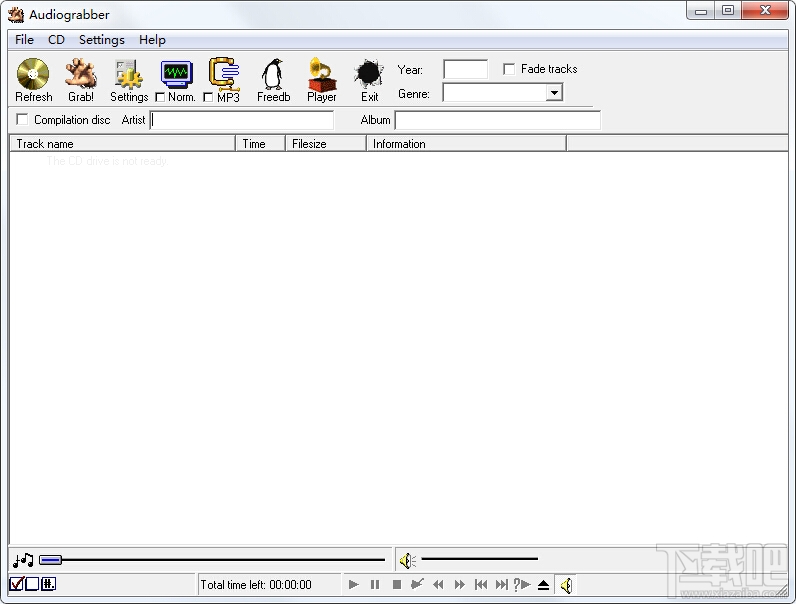Click the question-mark play intro button
Image resolution: width=796 pixels, height=604 pixels.
[522, 585]
